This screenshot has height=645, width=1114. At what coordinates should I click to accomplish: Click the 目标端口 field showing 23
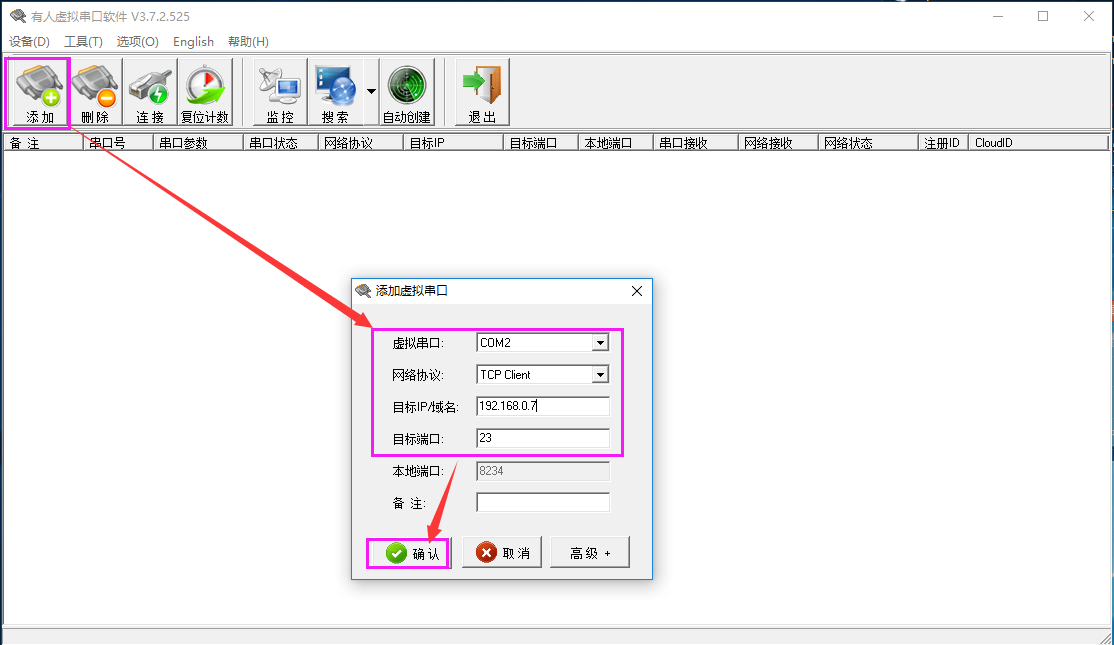point(542,438)
